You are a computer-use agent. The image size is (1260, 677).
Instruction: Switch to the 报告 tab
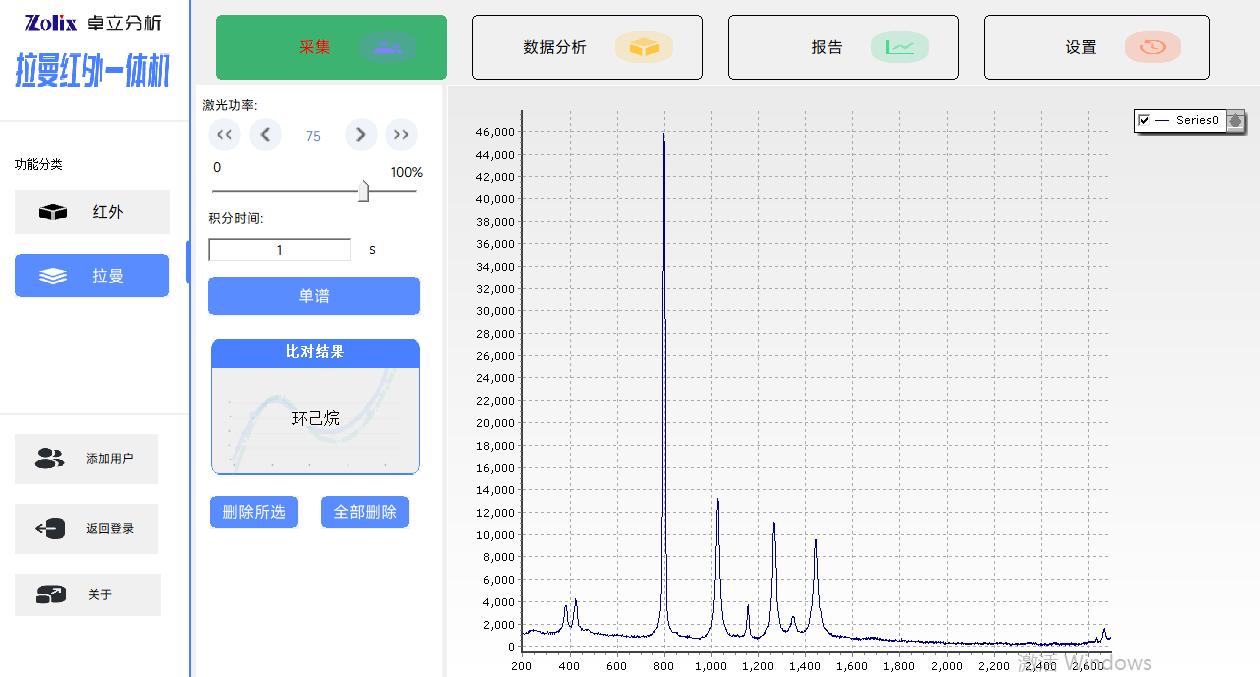(842, 47)
